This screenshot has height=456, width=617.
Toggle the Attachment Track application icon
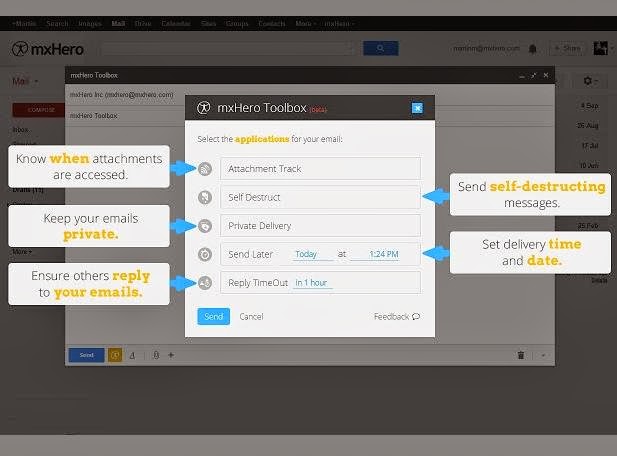pyautogui.click(x=205, y=169)
